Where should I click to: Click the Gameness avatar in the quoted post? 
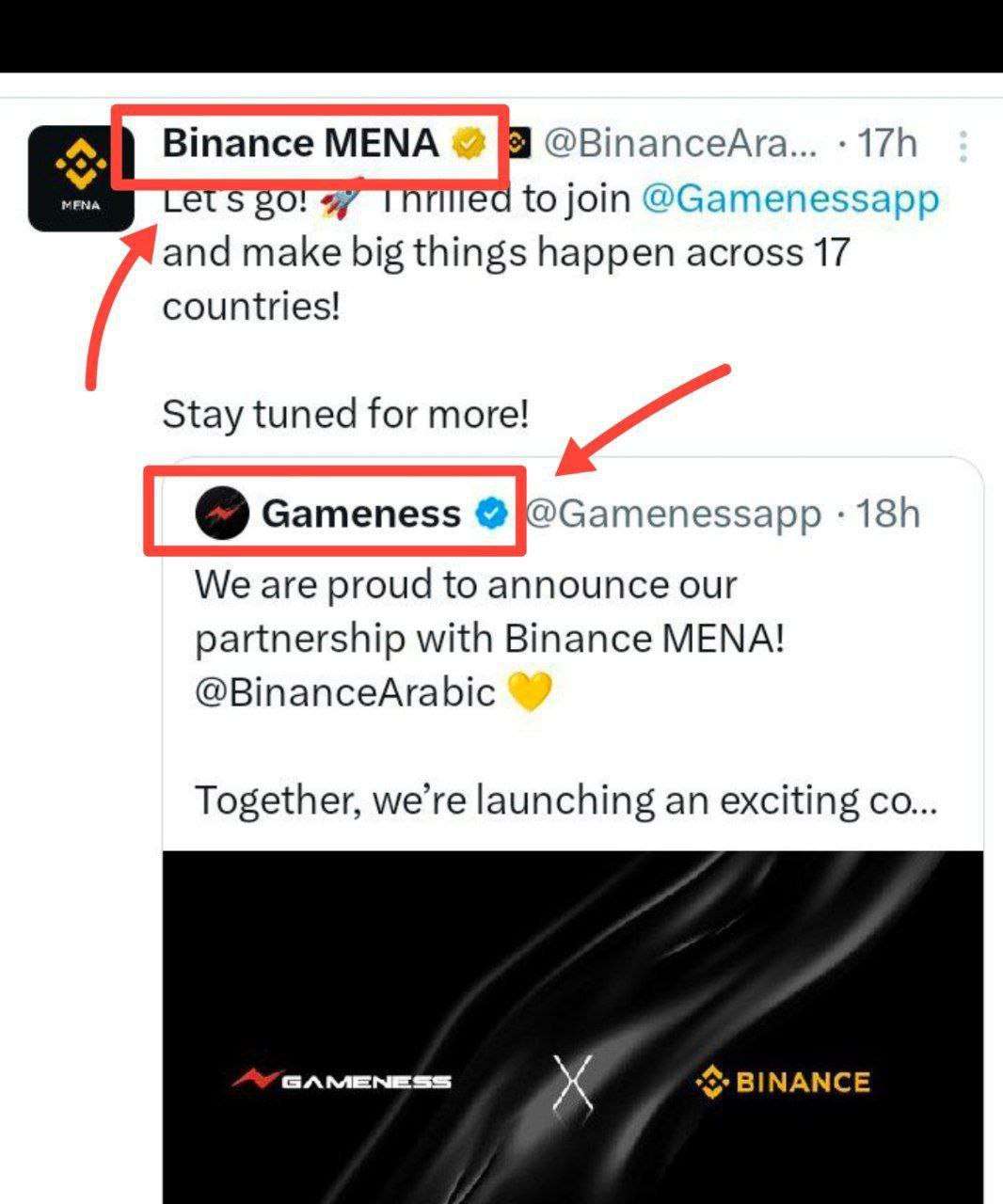[222, 514]
